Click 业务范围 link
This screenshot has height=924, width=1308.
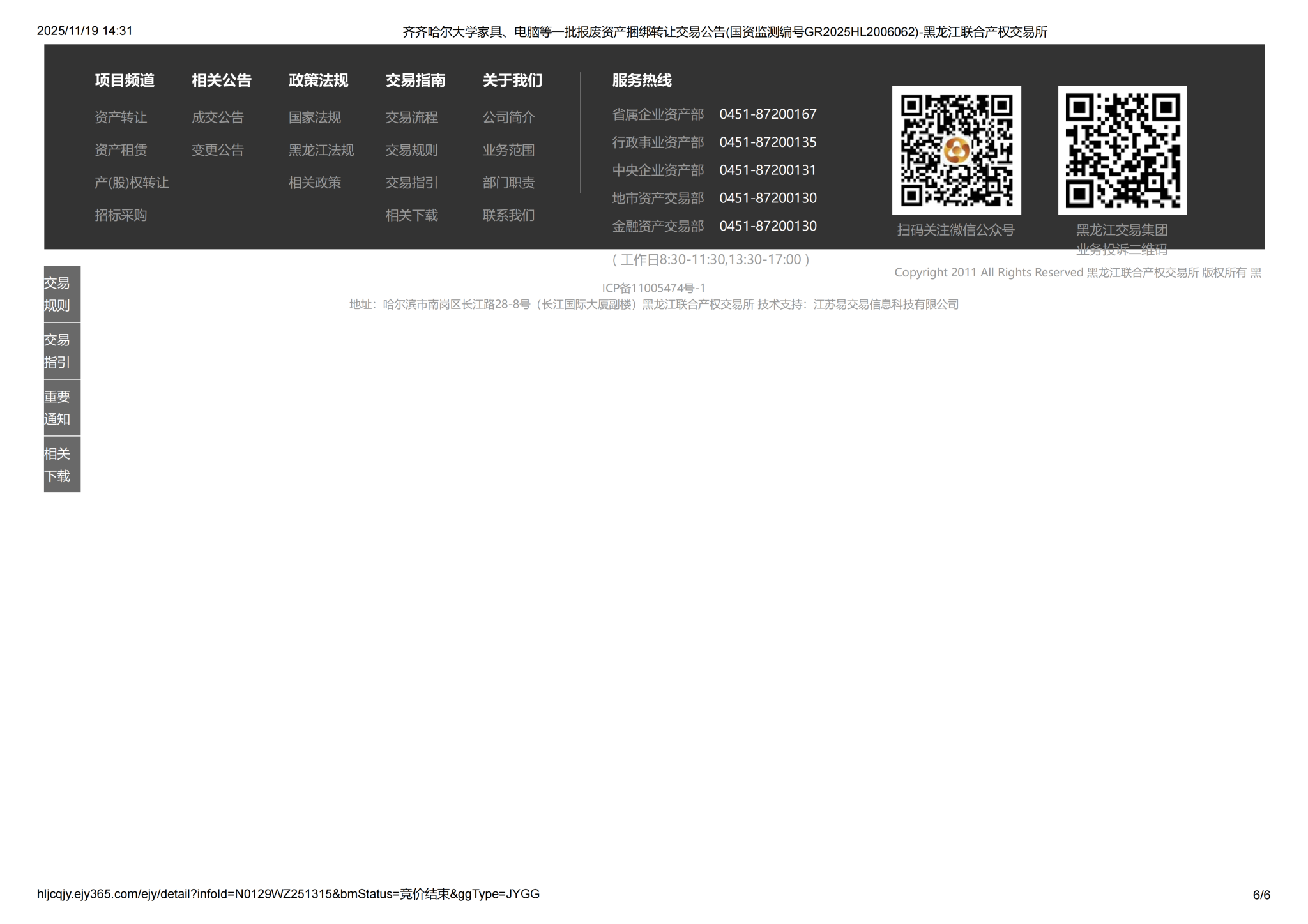click(509, 150)
